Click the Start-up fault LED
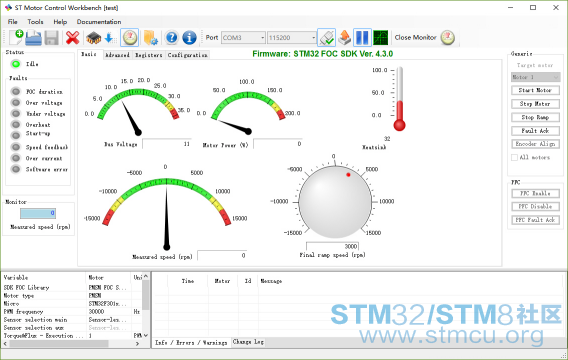 click(x=16, y=135)
